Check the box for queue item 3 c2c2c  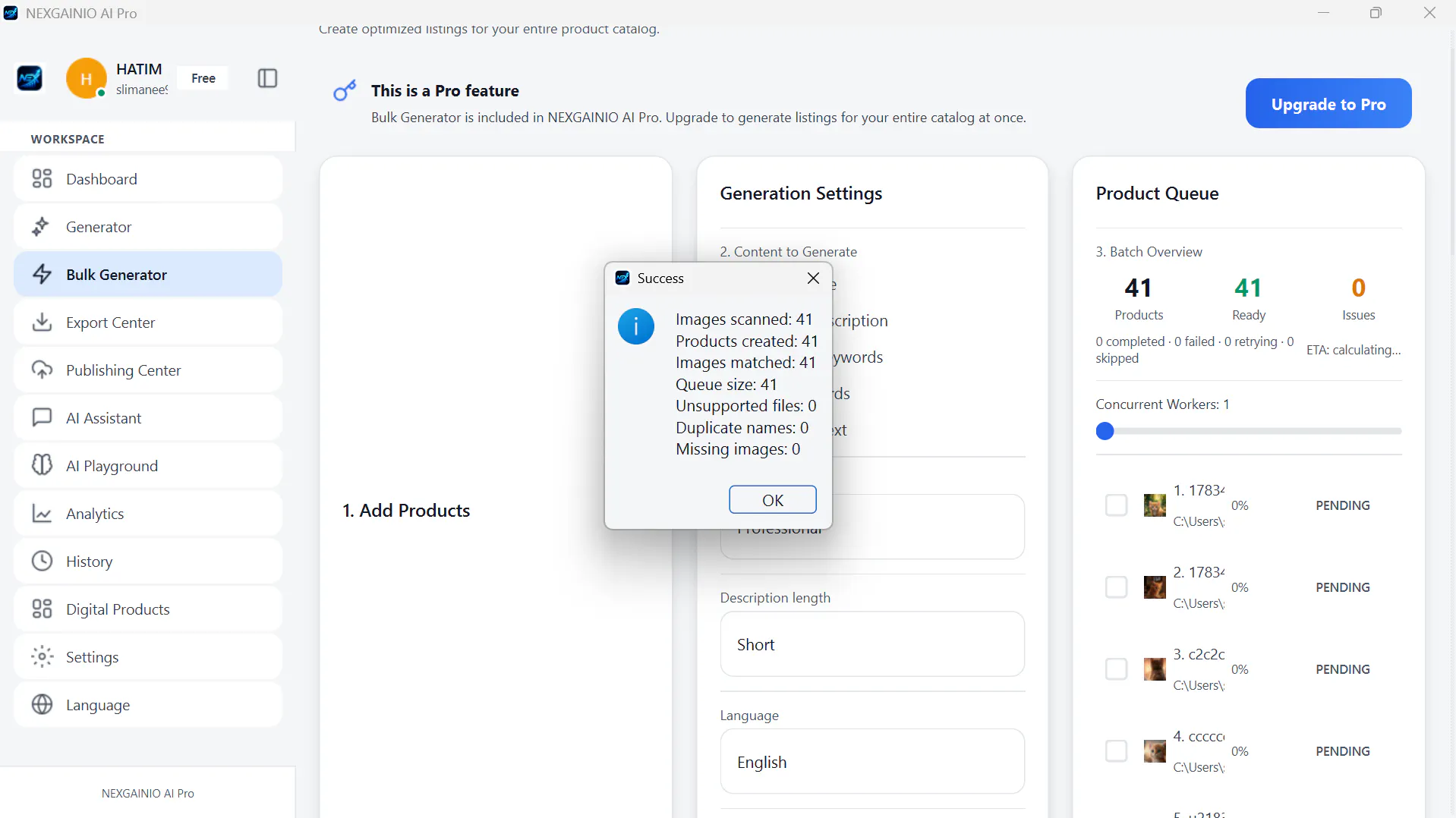tap(1116, 669)
